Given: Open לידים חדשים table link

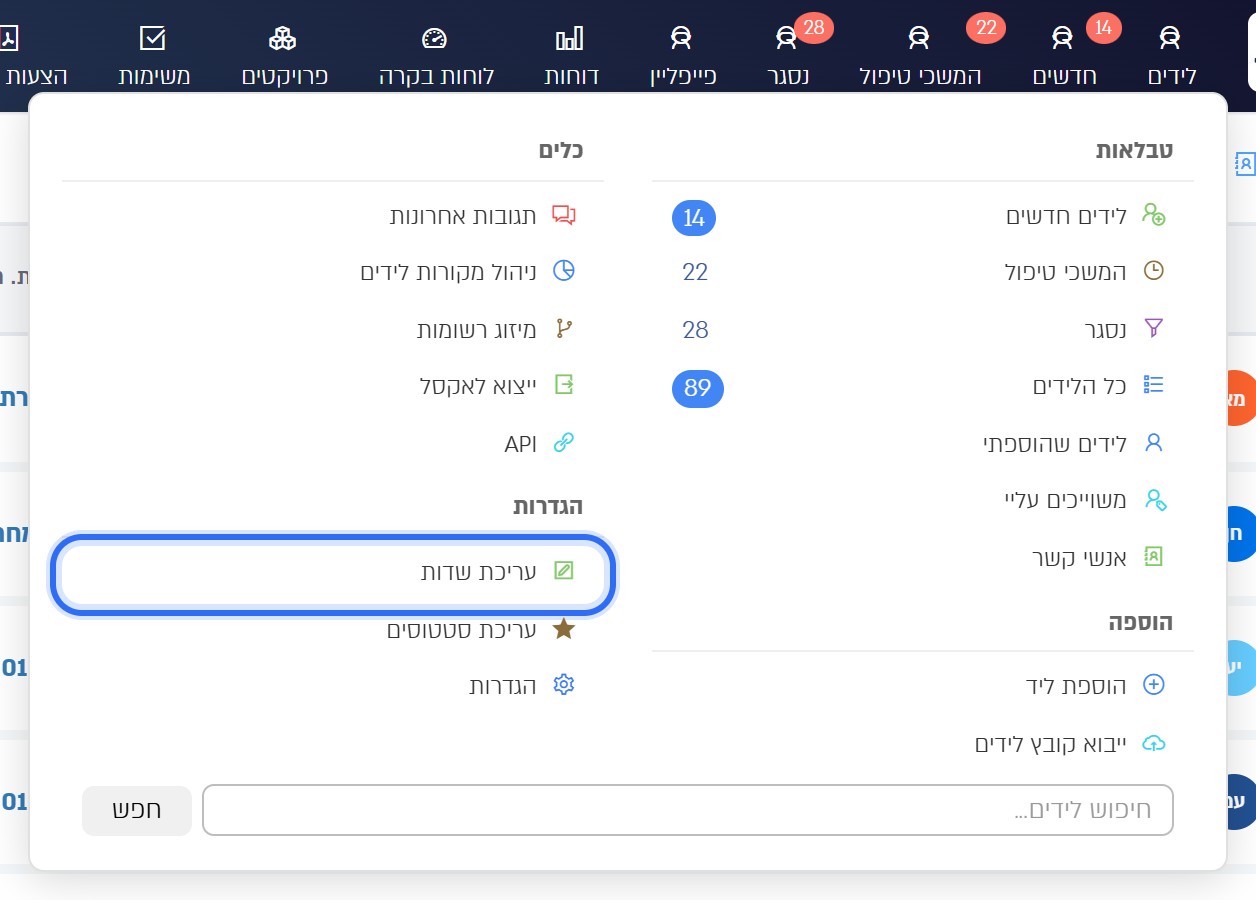Looking at the screenshot, I should pyautogui.click(x=1066, y=216).
